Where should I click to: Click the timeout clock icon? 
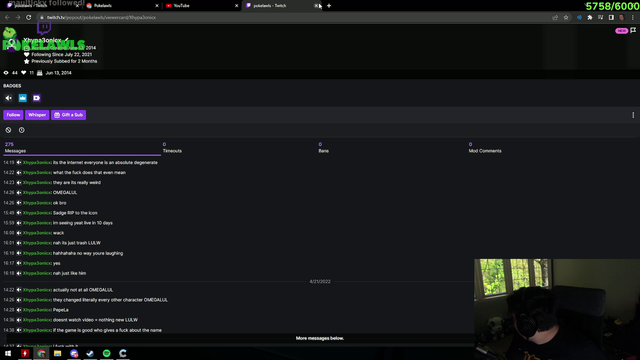(x=22, y=130)
